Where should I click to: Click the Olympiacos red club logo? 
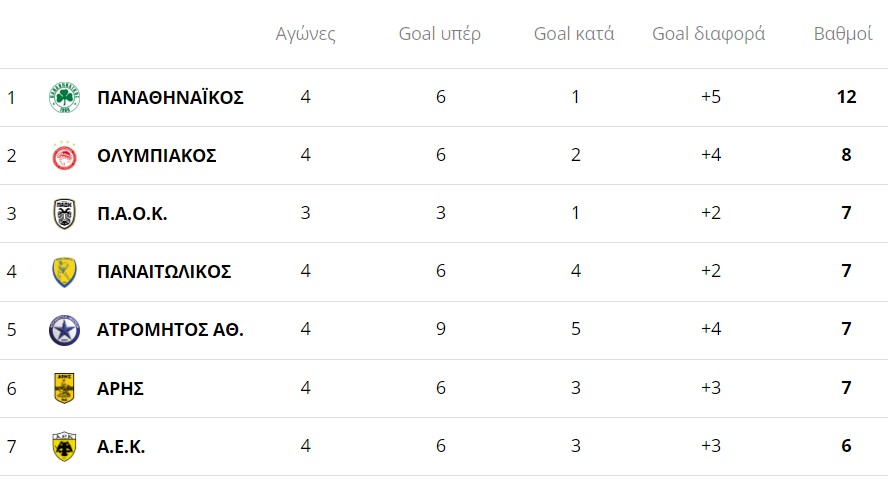point(64,156)
